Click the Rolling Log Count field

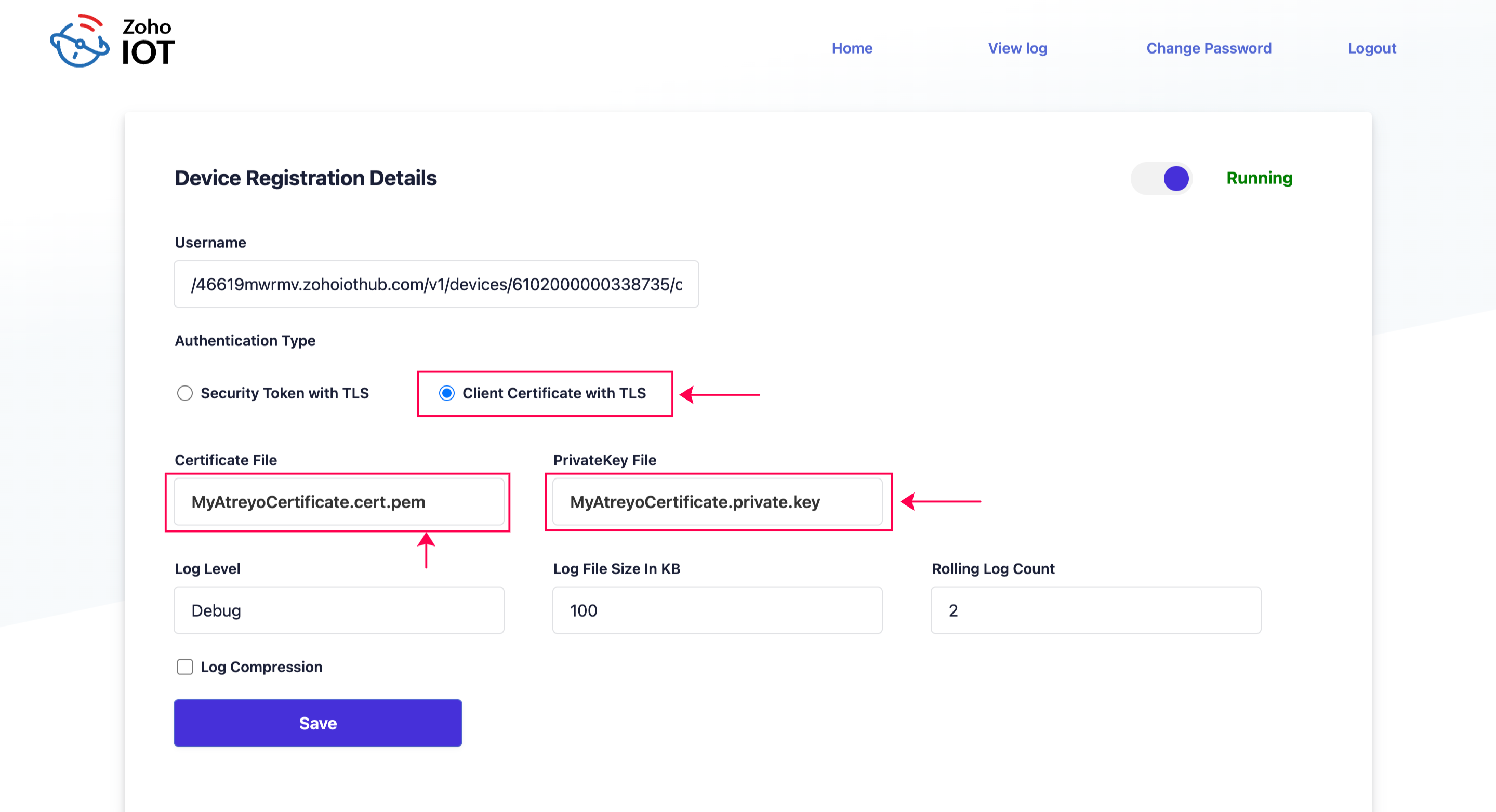point(1096,610)
